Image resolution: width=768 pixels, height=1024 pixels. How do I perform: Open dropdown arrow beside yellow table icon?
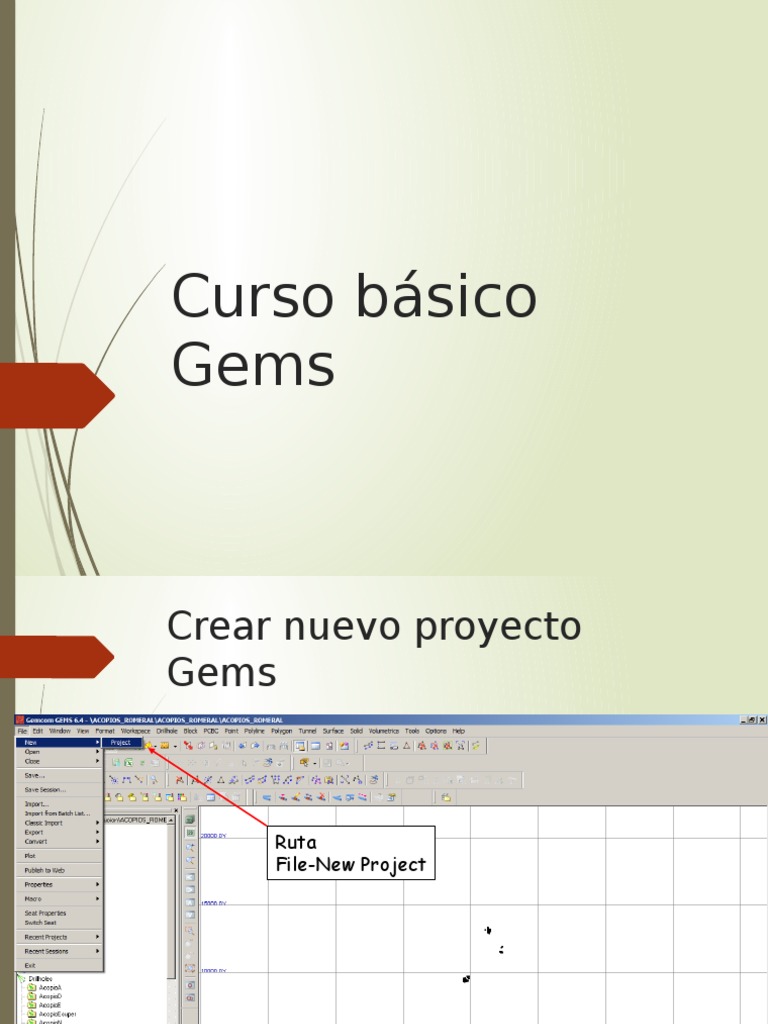(175, 746)
